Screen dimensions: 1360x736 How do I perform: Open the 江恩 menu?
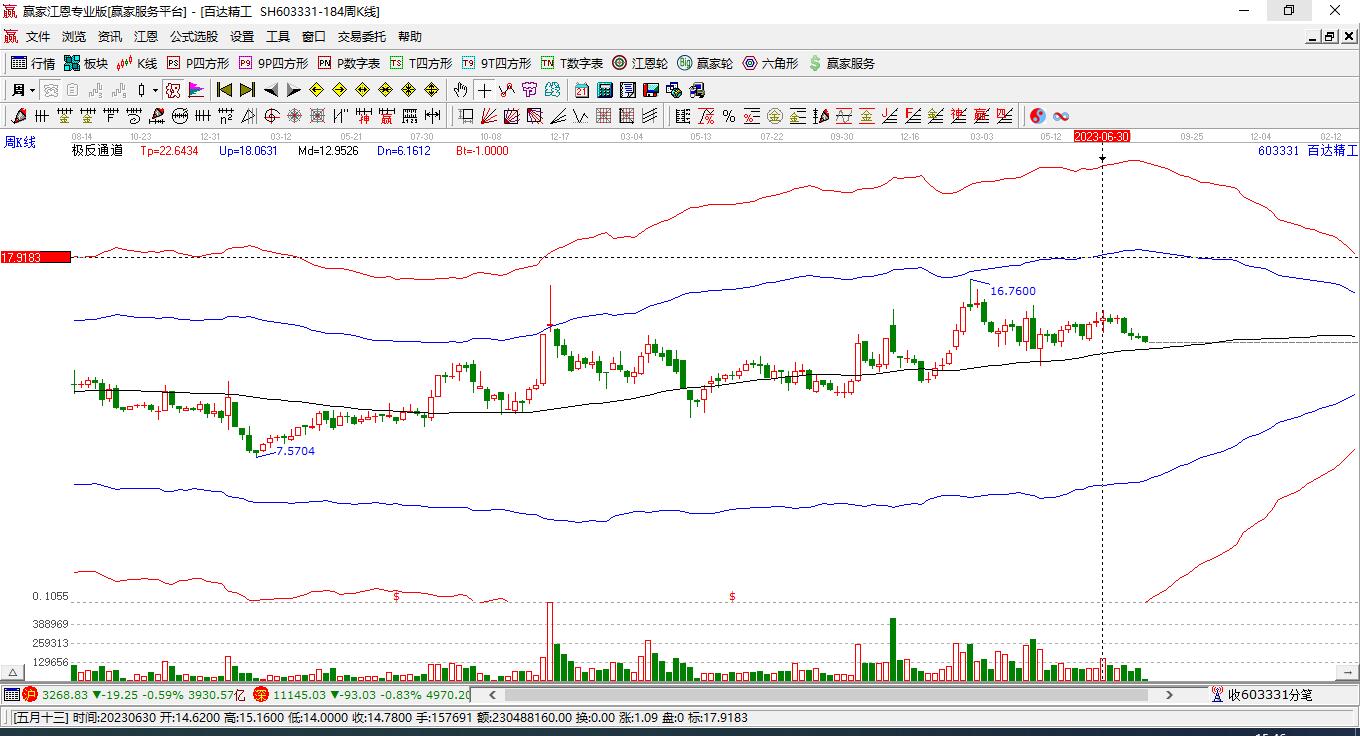pos(146,37)
